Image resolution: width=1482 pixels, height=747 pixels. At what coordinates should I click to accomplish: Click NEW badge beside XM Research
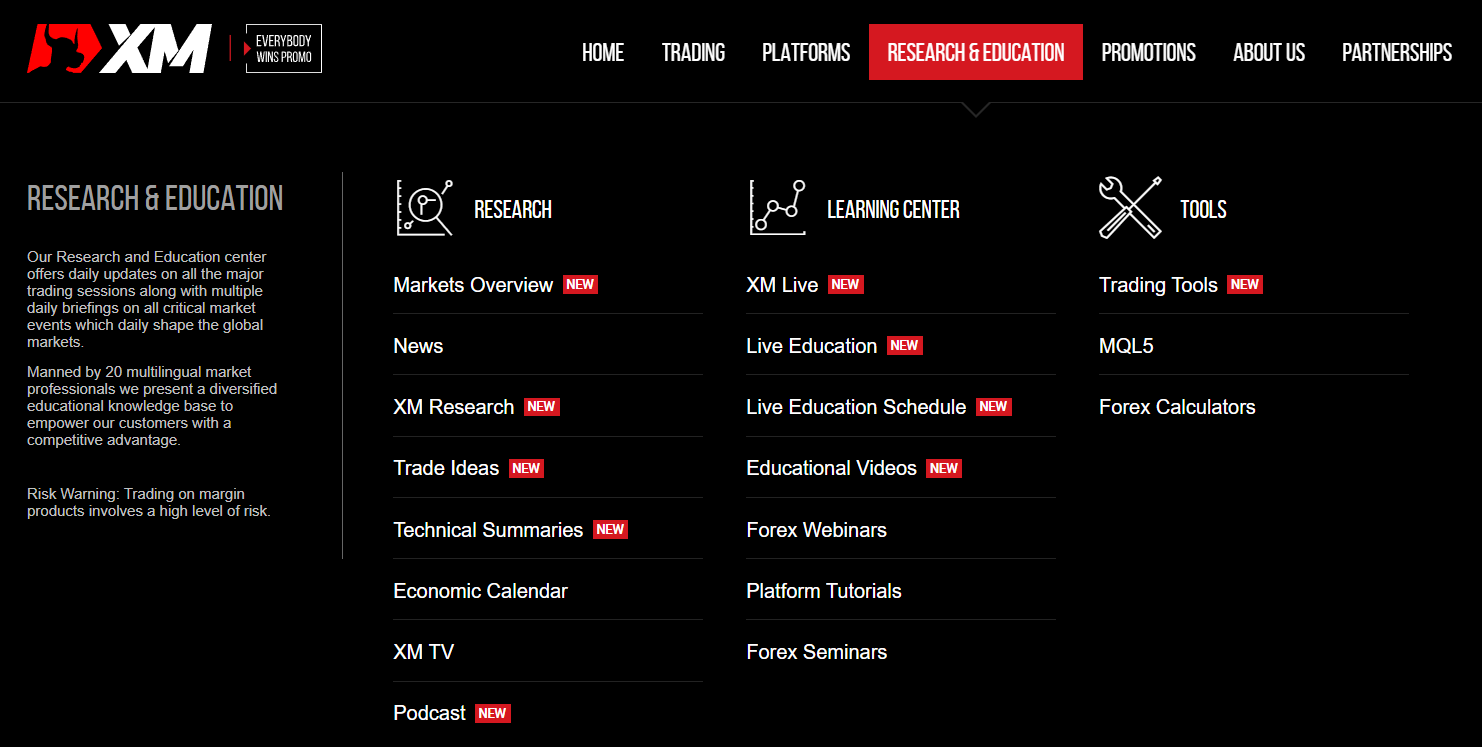541,407
